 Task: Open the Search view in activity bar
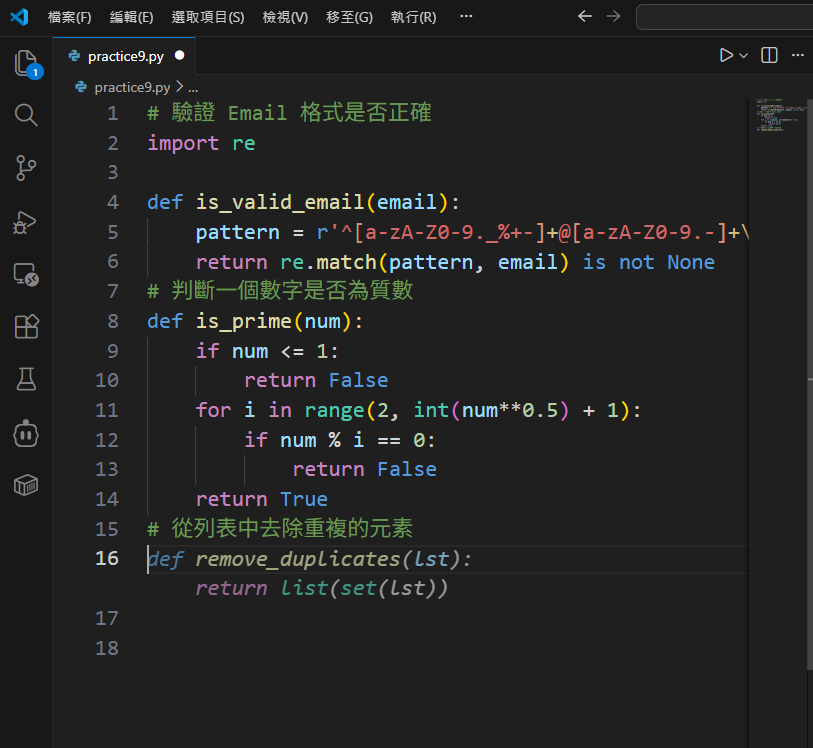(x=26, y=115)
